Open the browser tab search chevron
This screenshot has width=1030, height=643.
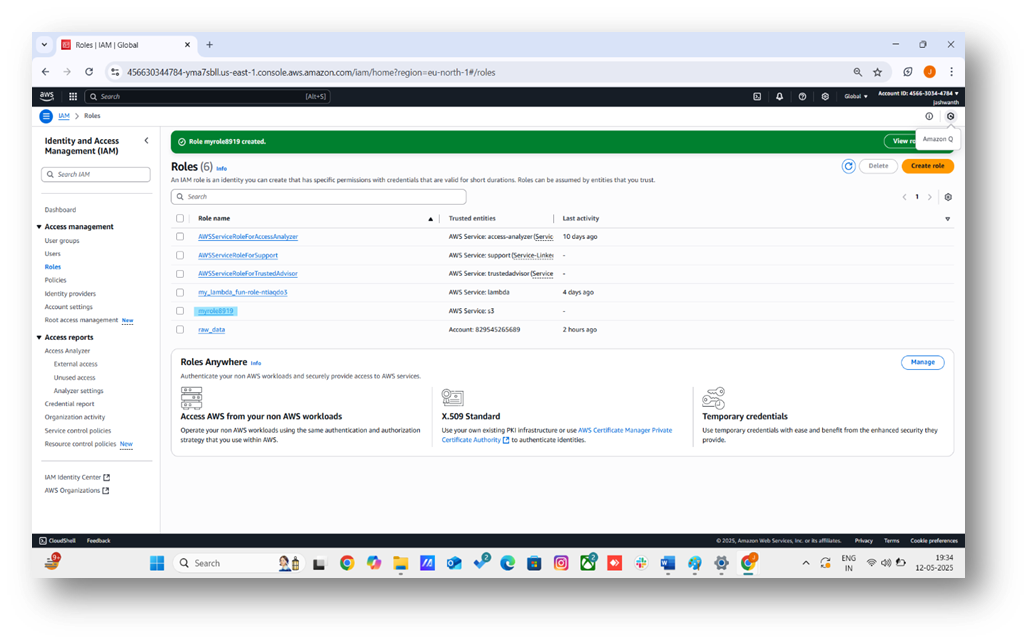coord(44,45)
